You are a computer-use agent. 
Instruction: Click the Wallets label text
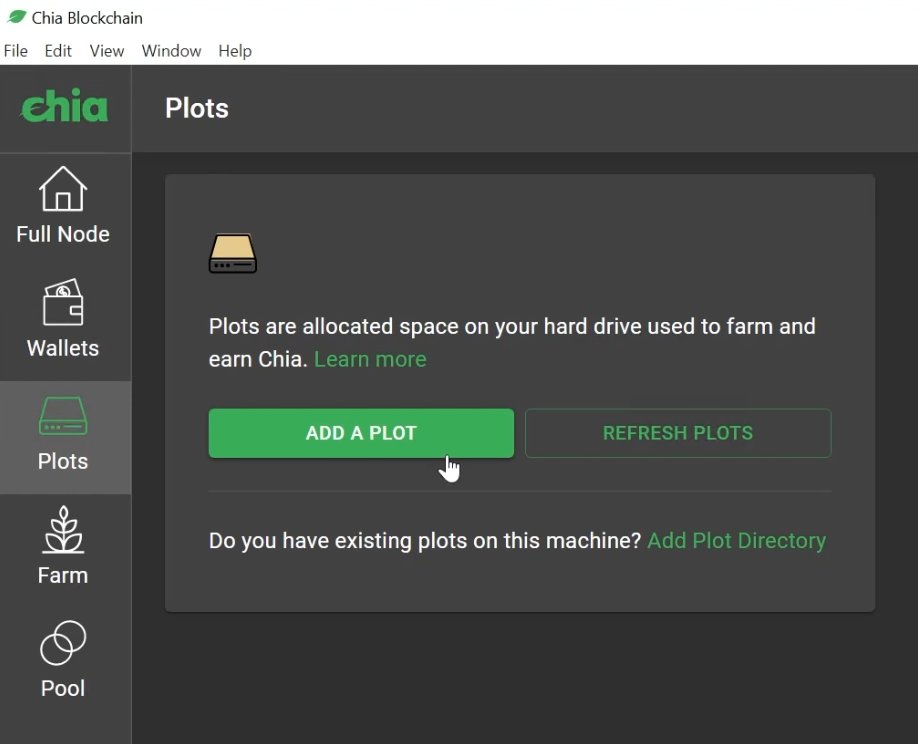click(x=63, y=348)
